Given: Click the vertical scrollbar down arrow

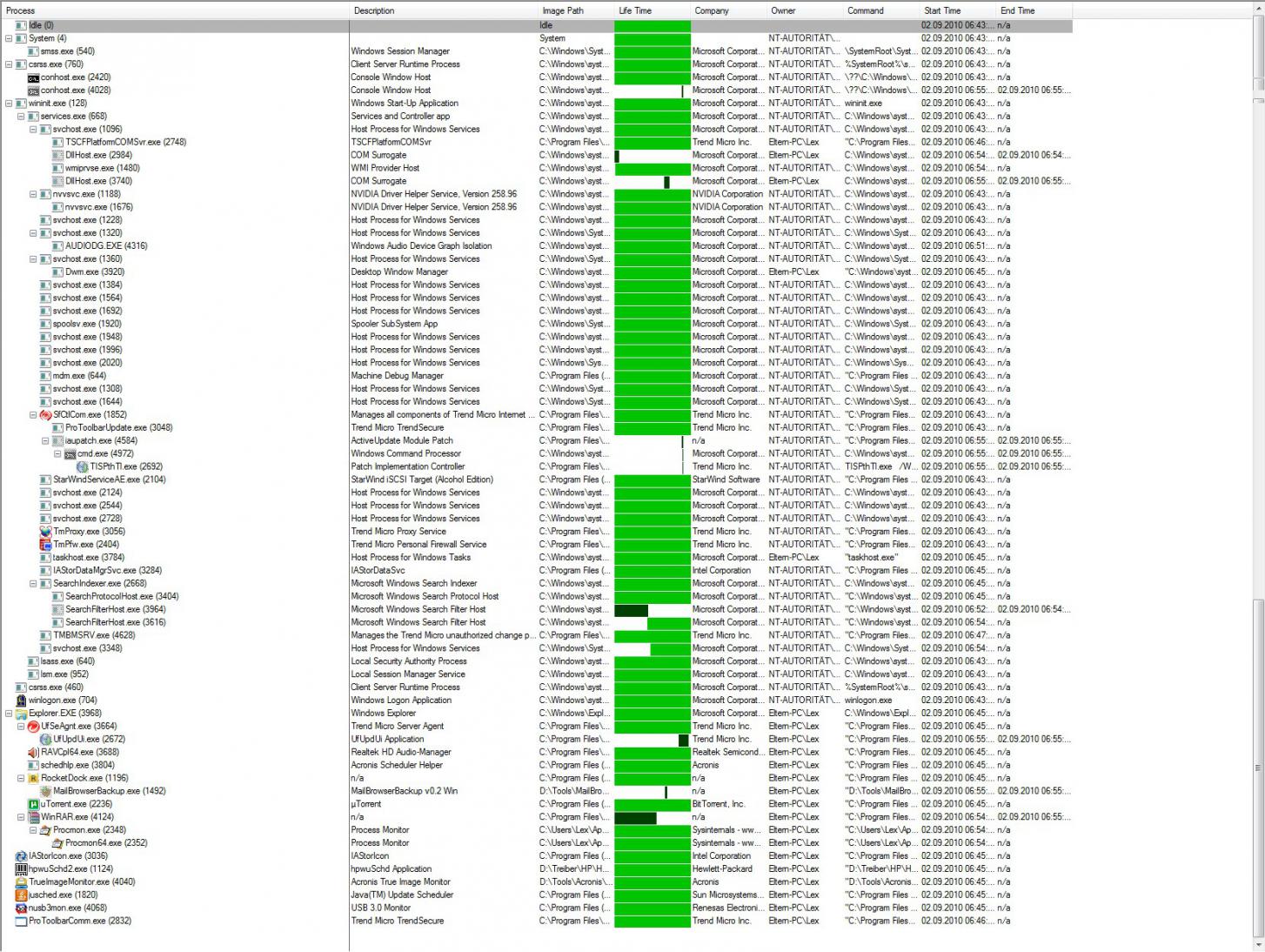Looking at the screenshot, I should click(x=1258, y=945).
